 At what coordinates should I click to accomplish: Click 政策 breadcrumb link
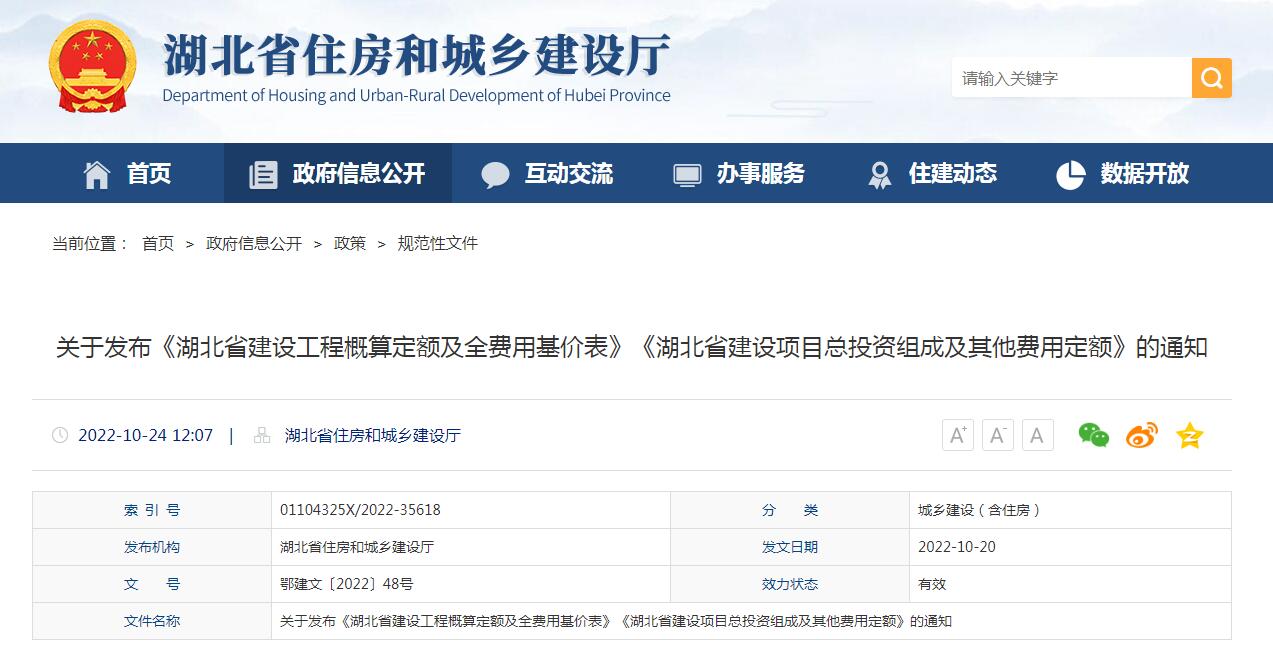[x=350, y=243]
